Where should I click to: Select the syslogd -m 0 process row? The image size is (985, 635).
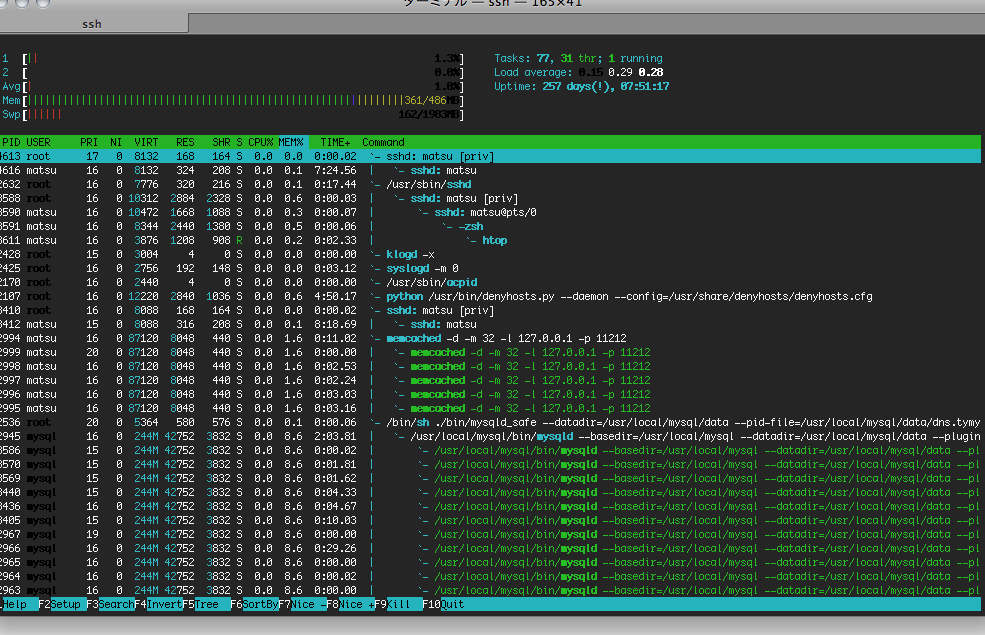(x=490, y=268)
